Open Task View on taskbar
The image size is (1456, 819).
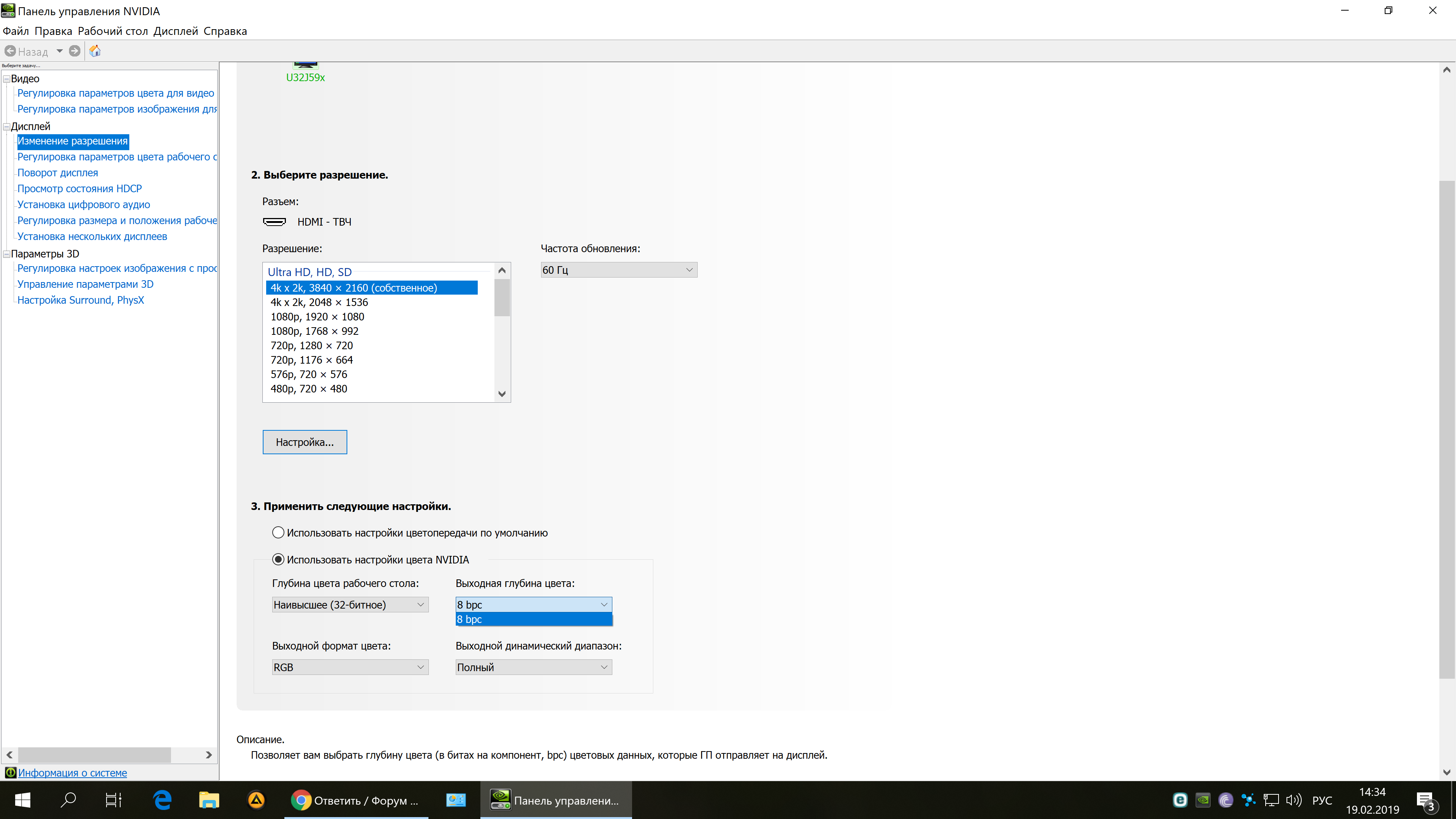click(x=114, y=800)
